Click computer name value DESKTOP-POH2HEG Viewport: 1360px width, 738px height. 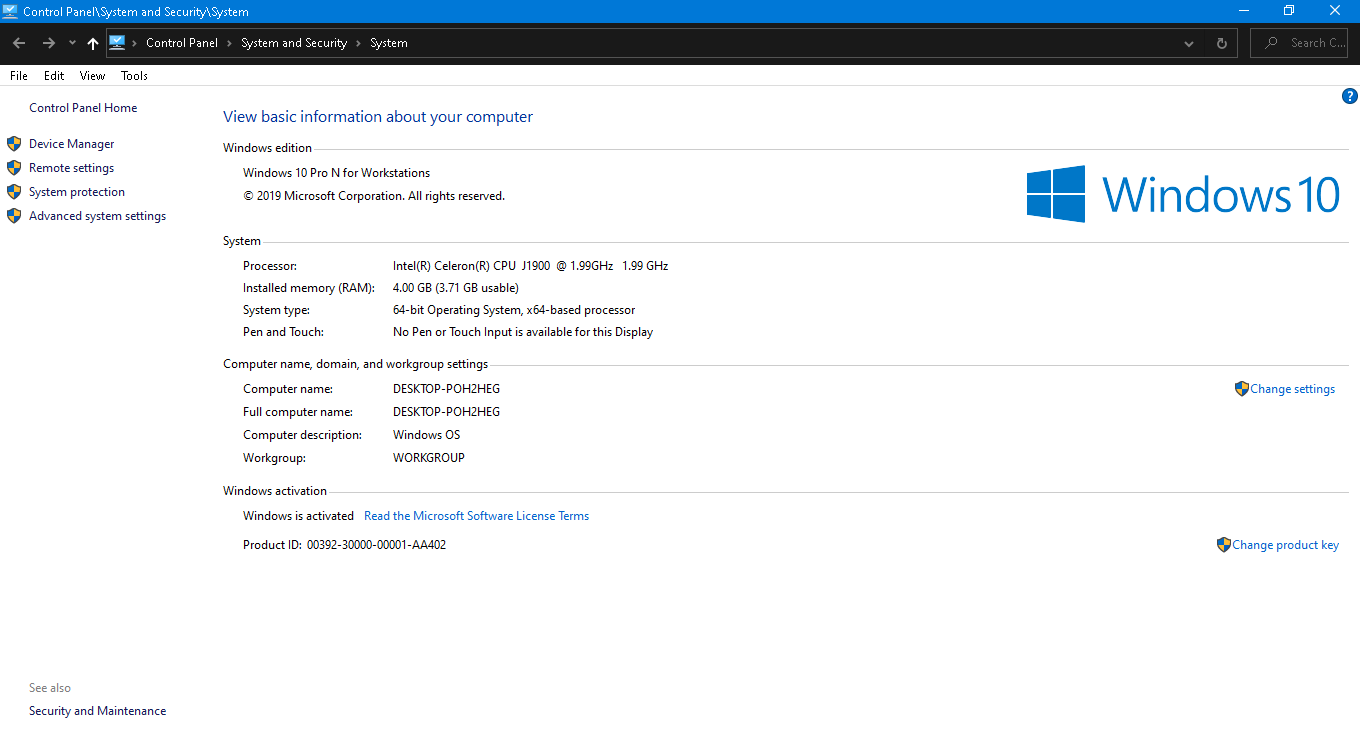pos(447,389)
